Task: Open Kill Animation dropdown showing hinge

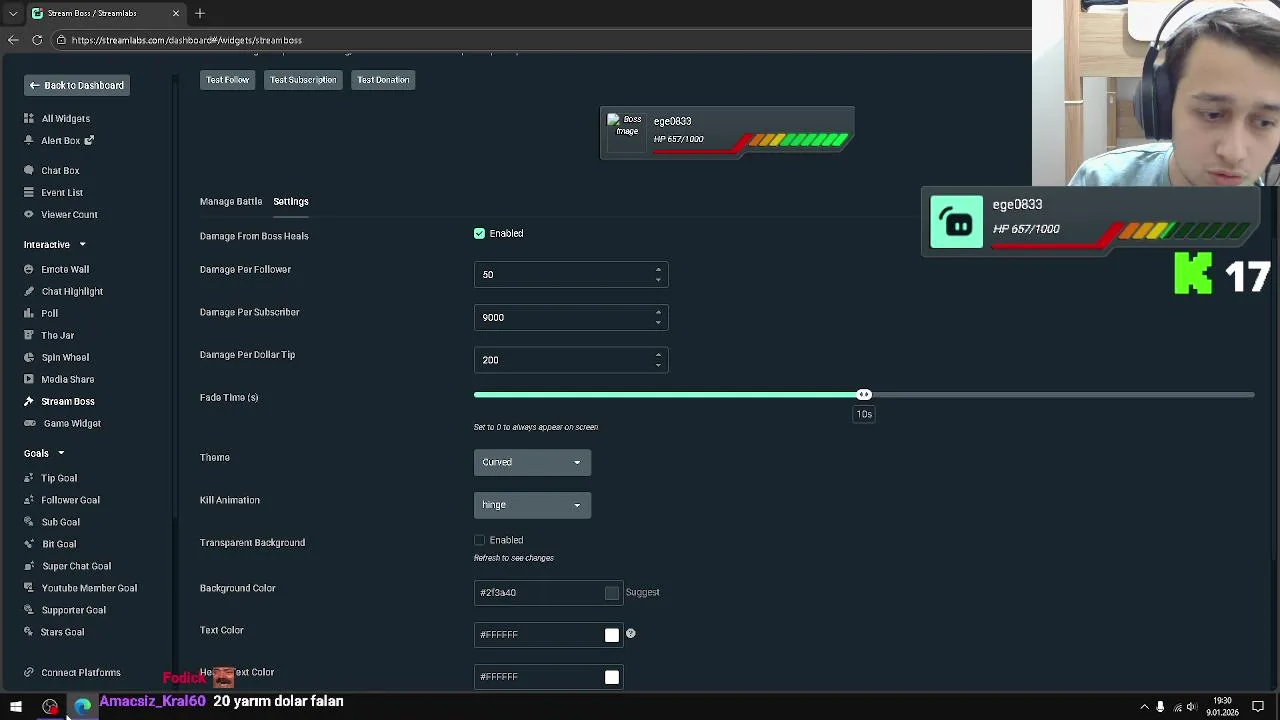Action: (x=532, y=505)
